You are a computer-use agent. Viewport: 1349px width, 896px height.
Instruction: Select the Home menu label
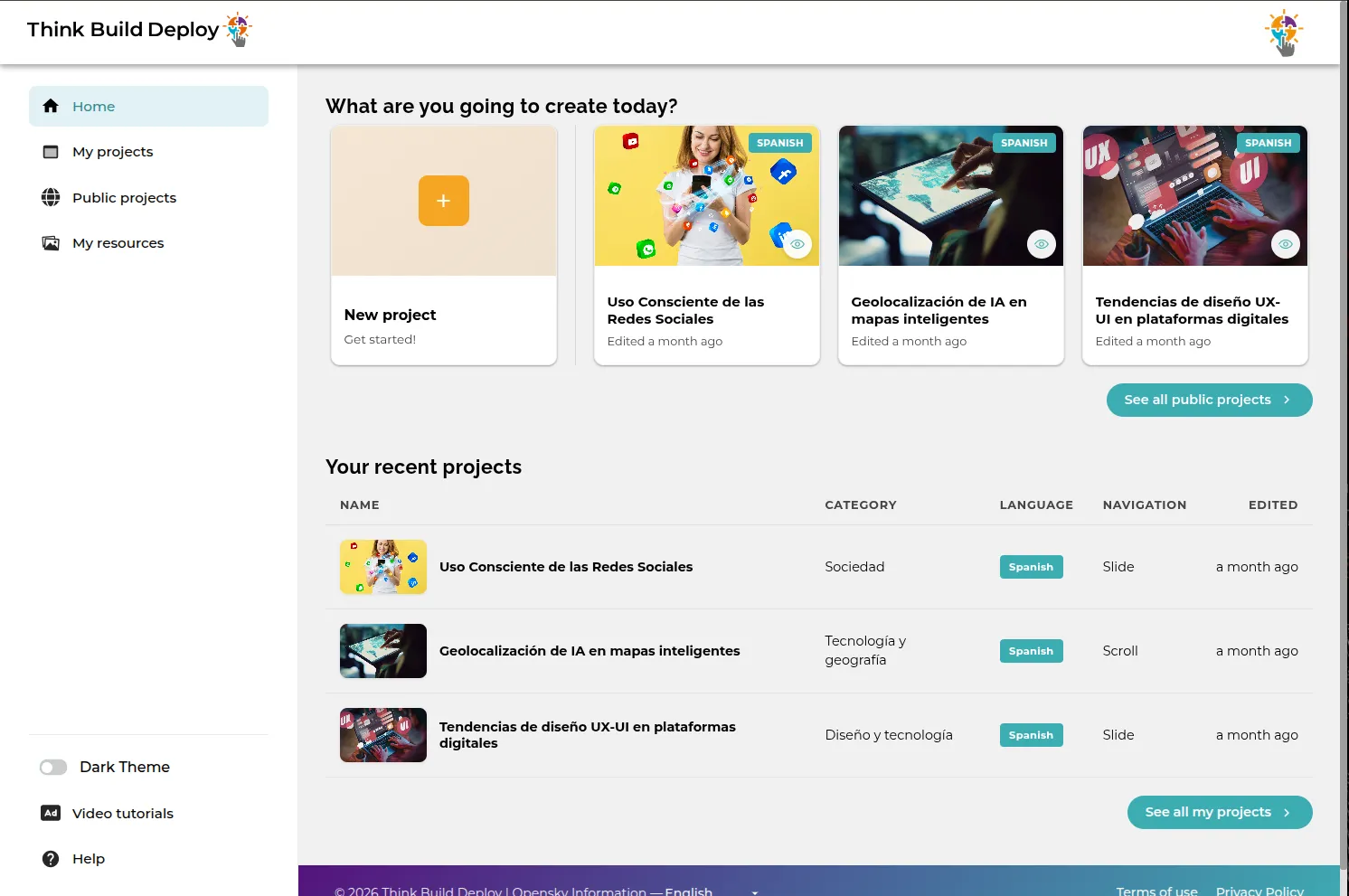point(94,107)
